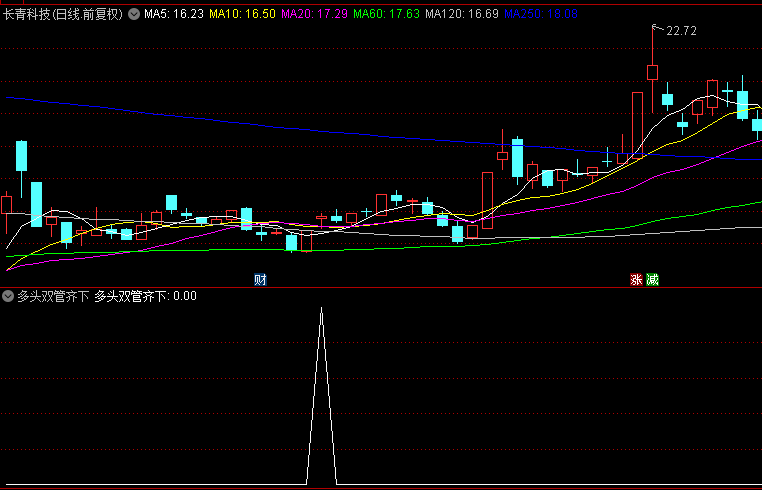Click the 多头双管齐下: 0.00 value readout
The width and height of the screenshot is (762, 490).
pos(145,296)
